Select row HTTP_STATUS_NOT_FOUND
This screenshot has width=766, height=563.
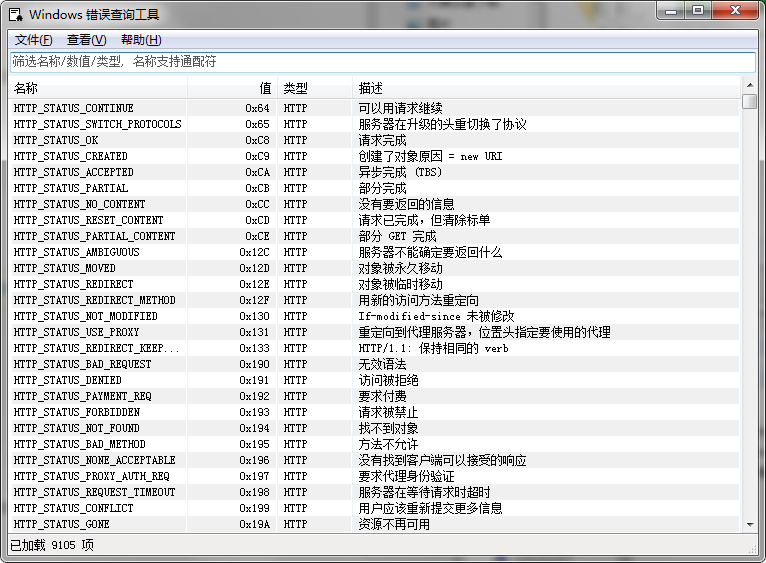pos(374,428)
